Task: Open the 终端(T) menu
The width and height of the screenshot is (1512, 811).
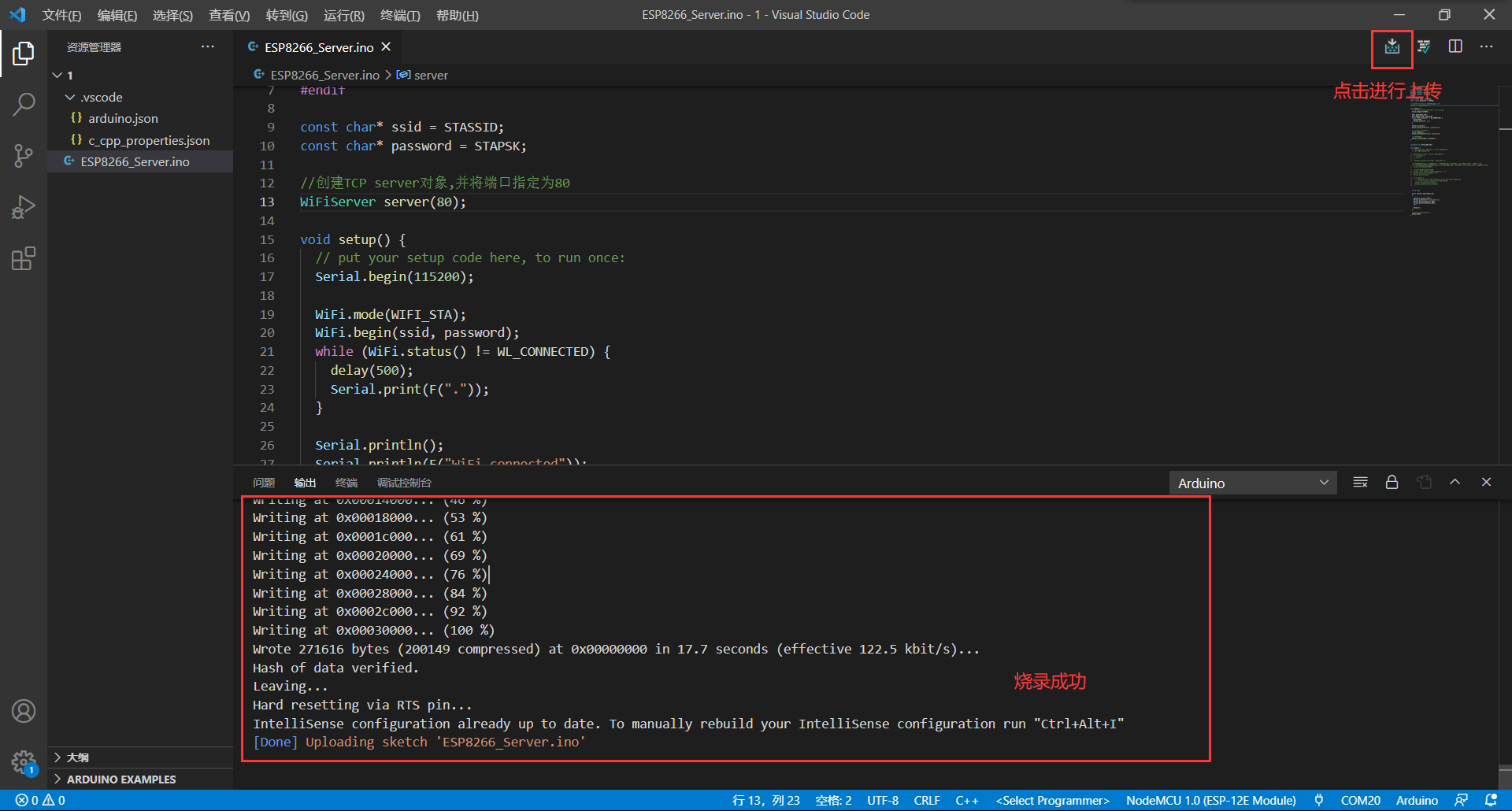Action: 400,16
